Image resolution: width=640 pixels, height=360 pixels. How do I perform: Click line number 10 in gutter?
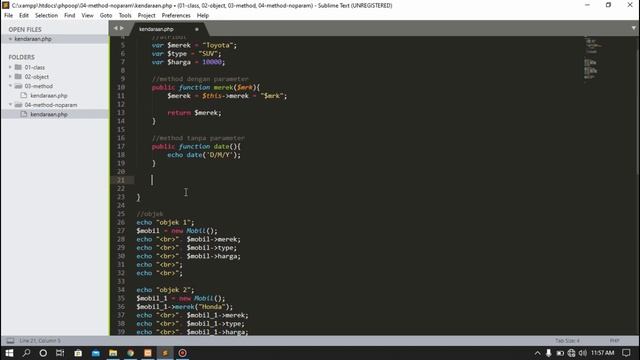121,87
